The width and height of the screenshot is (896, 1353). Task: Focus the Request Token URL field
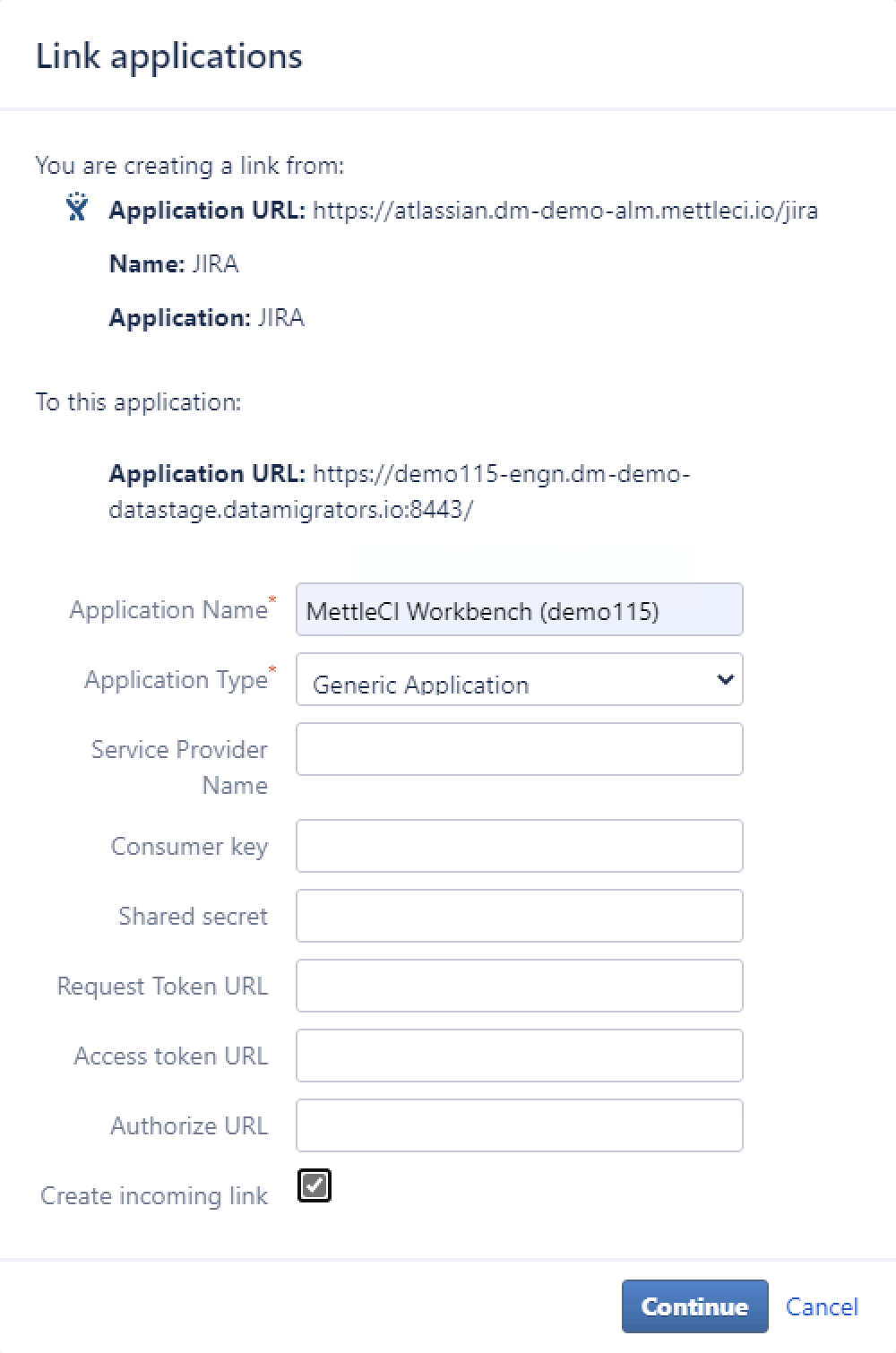[x=519, y=986]
